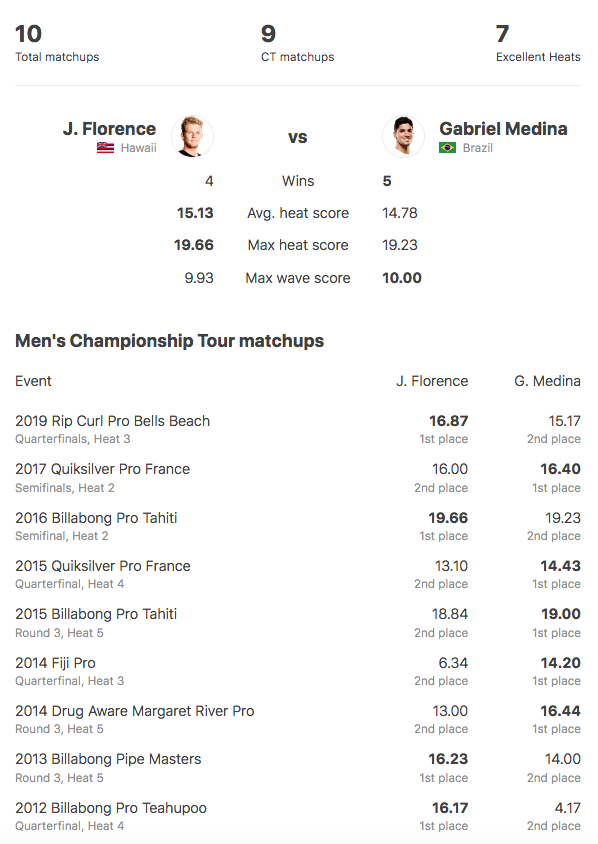Click the Hawaii flag icon
Image resolution: width=598 pixels, height=844 pixels.
105,148
